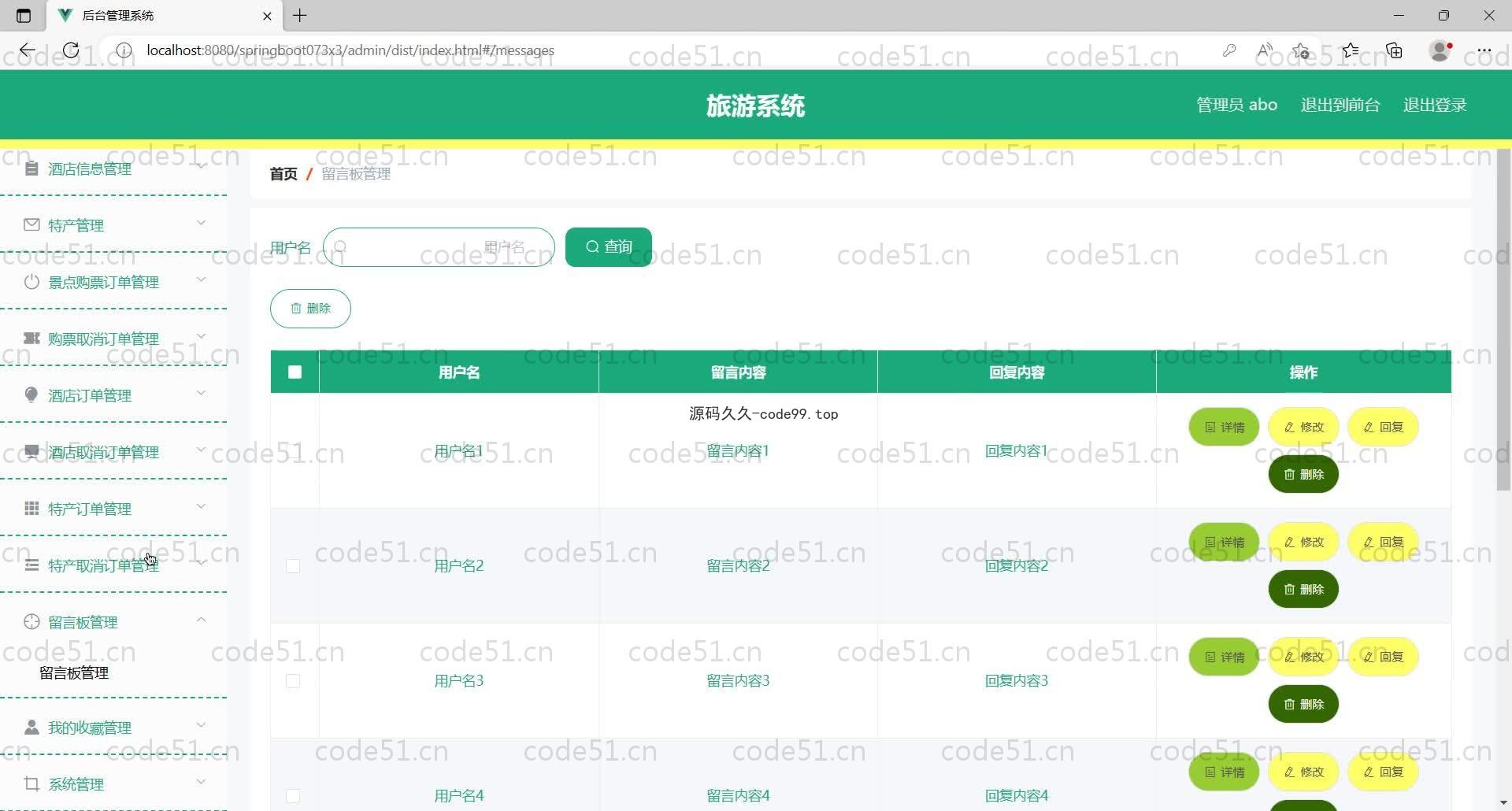Click the 退出到前台 link

coord(1340,105)
